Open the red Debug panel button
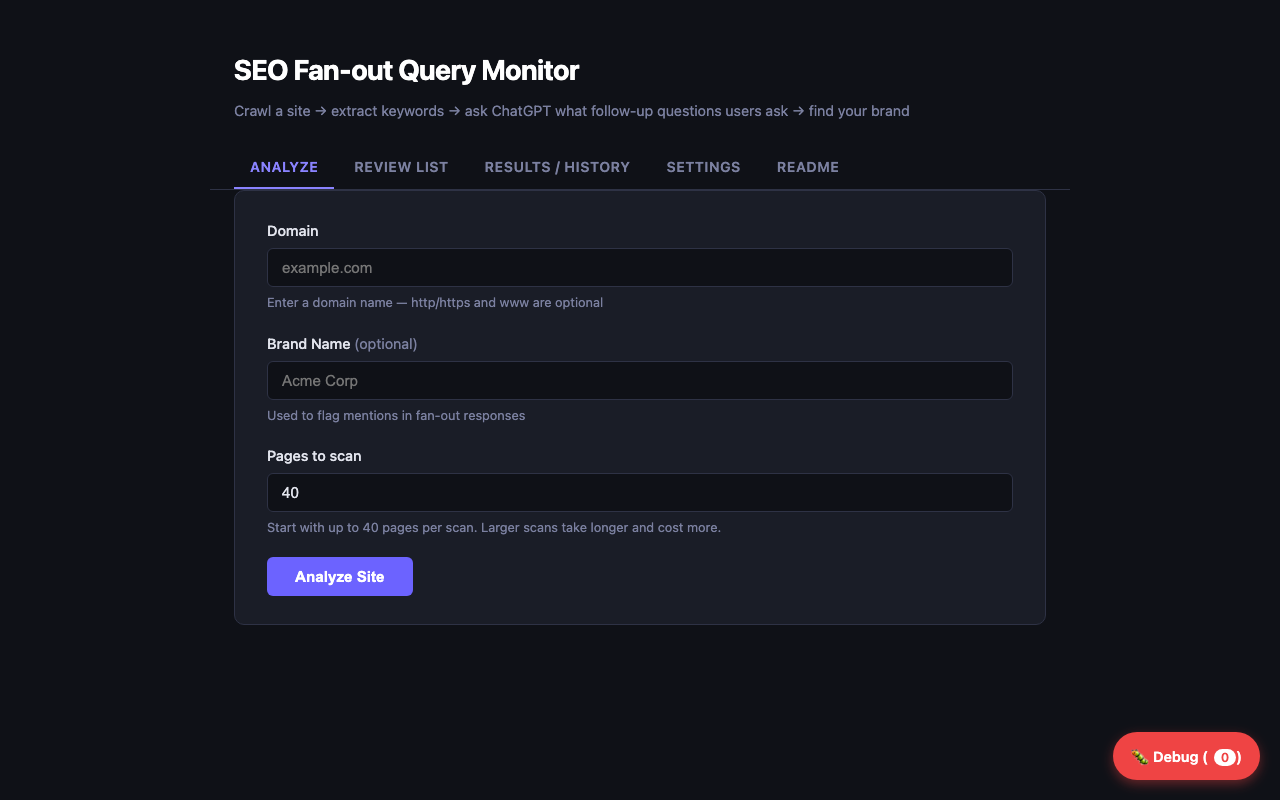 (x=1186, y=756)
